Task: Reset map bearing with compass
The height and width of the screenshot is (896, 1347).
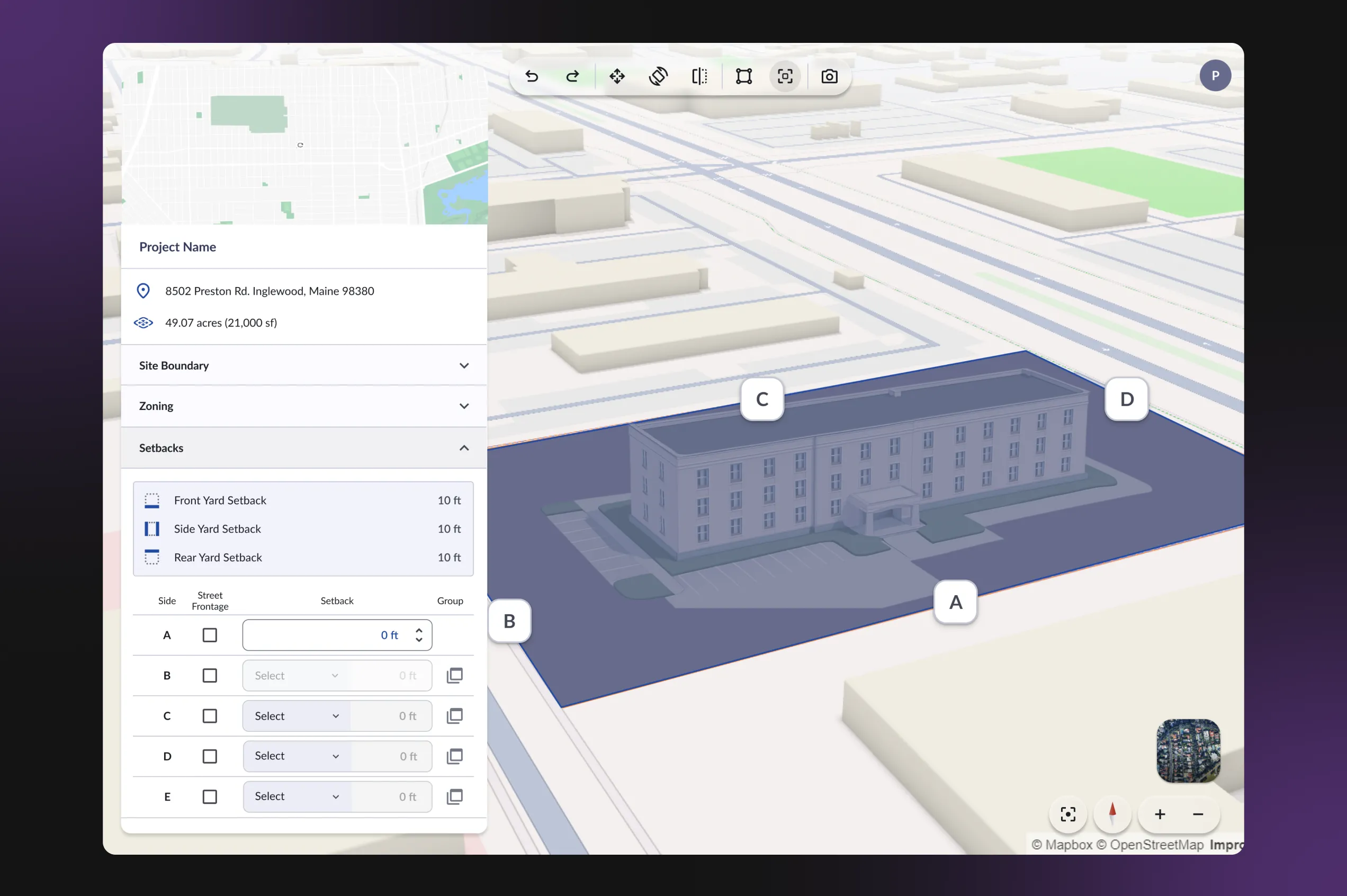Action: point(1112,814)
